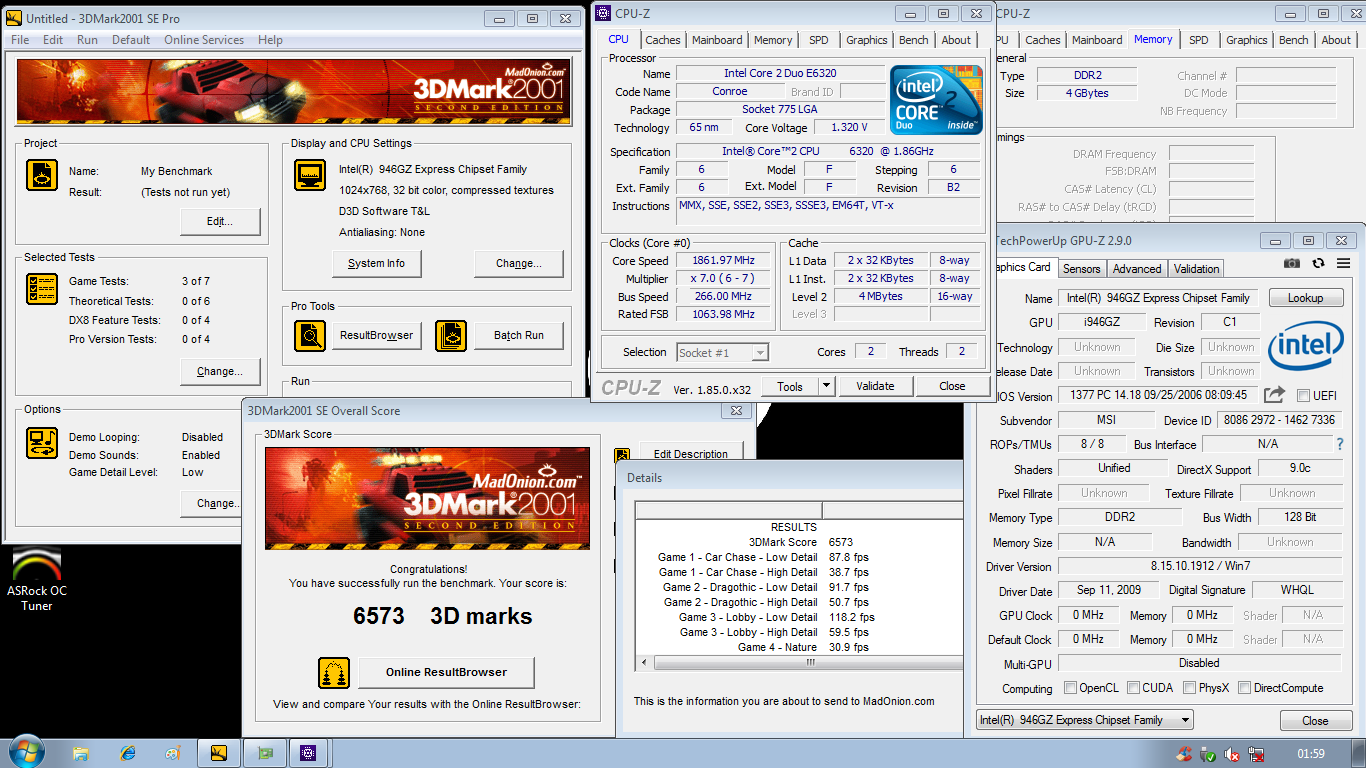Click the BIOS export share icon

pyautogui.click(x=1275, y=395)
